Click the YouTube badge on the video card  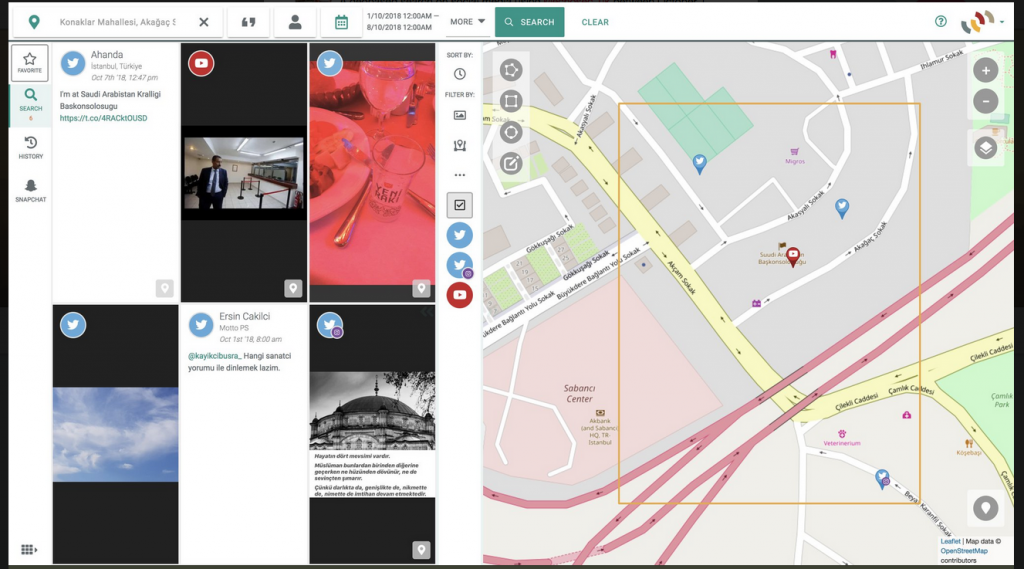(x=201, y=63)
